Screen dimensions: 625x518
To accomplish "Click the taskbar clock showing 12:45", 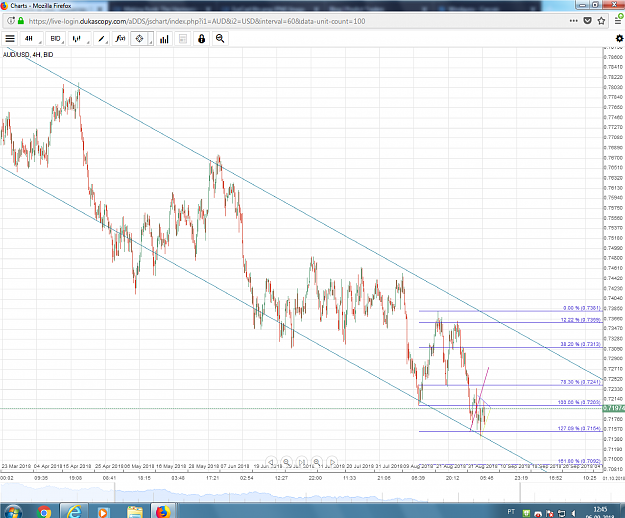I will pos(599,512).
